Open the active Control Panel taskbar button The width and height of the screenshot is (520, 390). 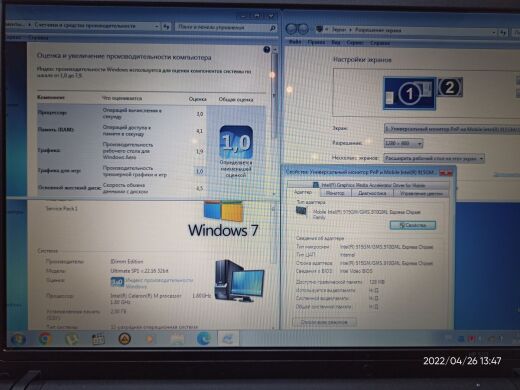[228, 339]
